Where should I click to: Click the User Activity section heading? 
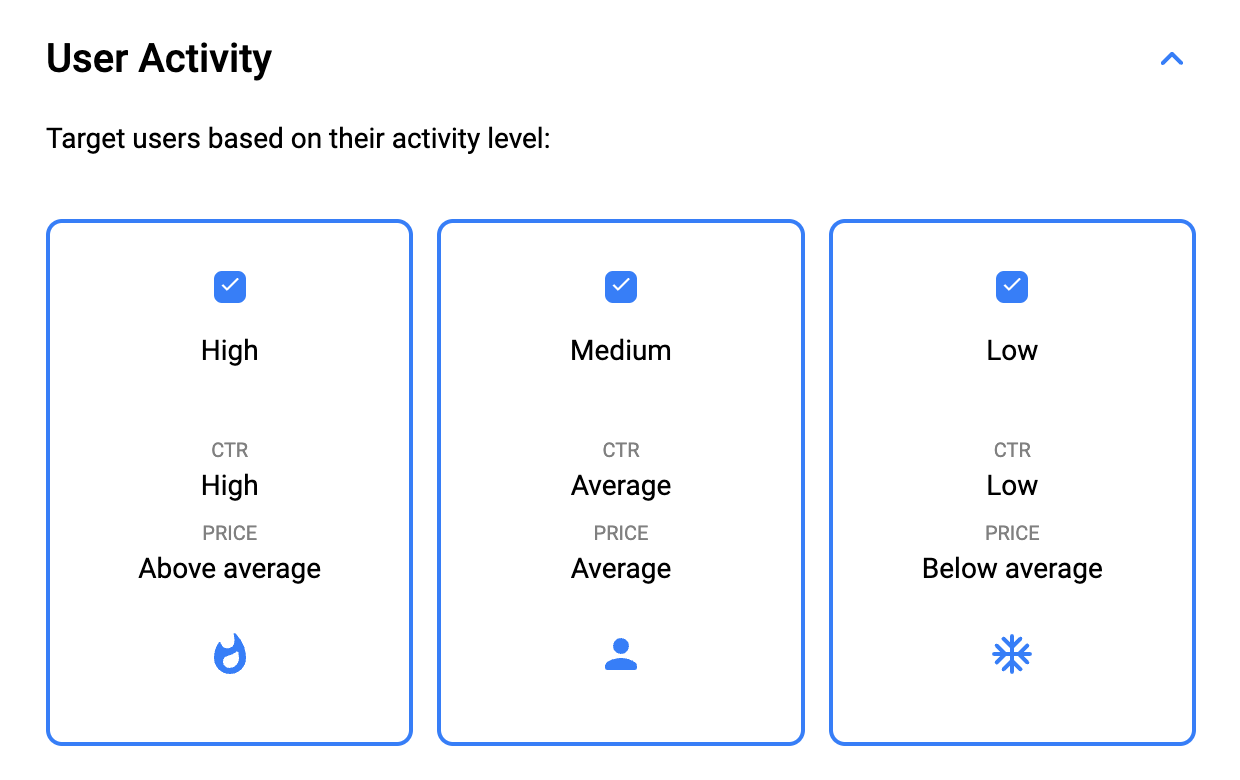pyautogui.click(x=159, y=58)
